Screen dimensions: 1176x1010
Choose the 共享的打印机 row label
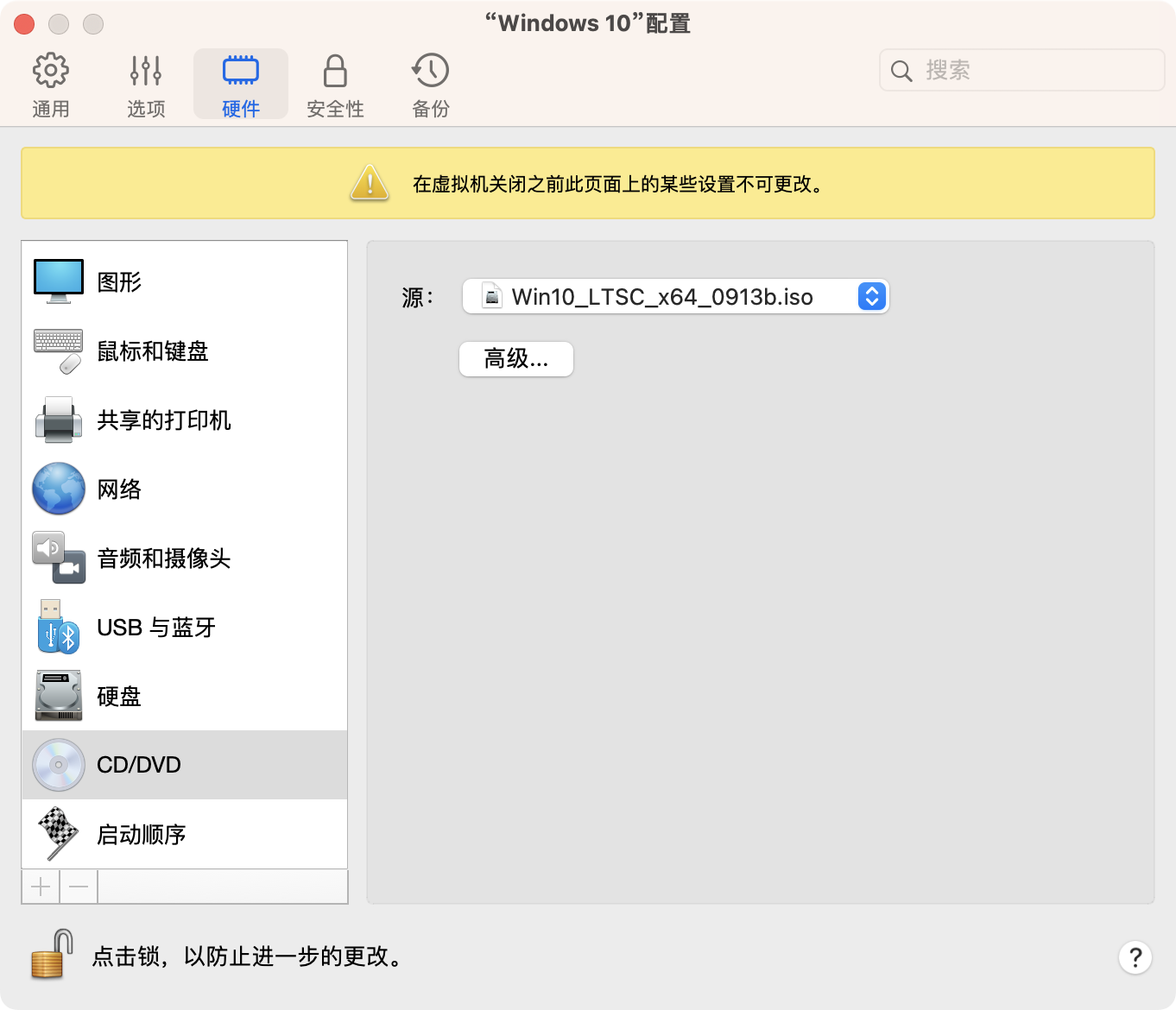(x=164, y=420)
